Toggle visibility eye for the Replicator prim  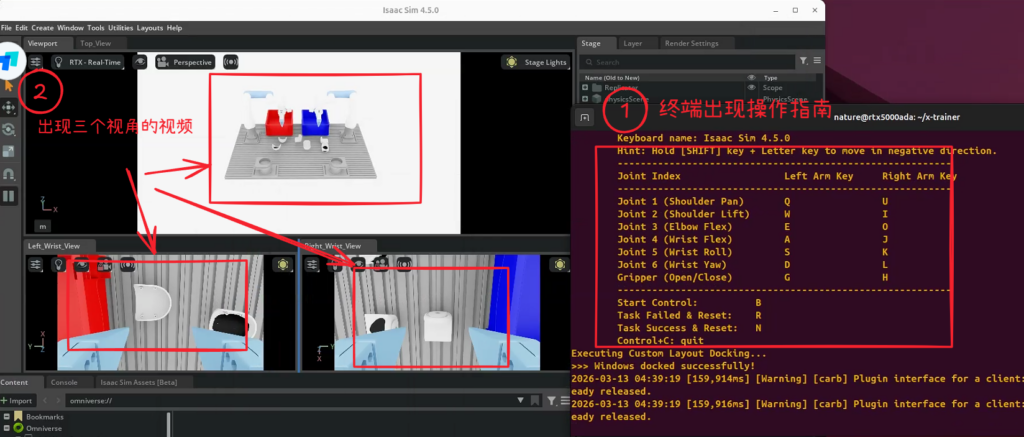(x=751, y=88)
